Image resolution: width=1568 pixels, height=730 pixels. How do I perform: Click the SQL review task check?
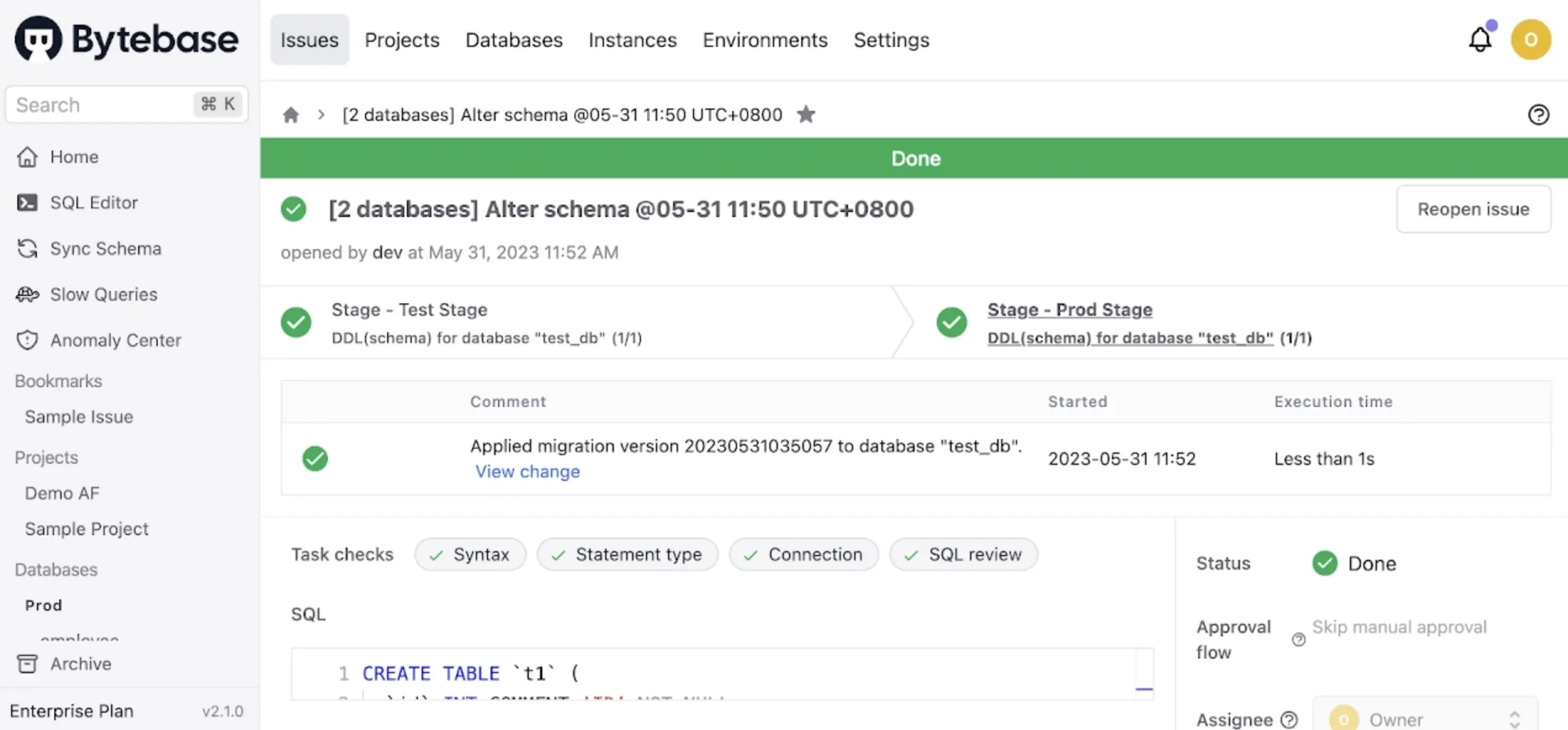[963, 555]
